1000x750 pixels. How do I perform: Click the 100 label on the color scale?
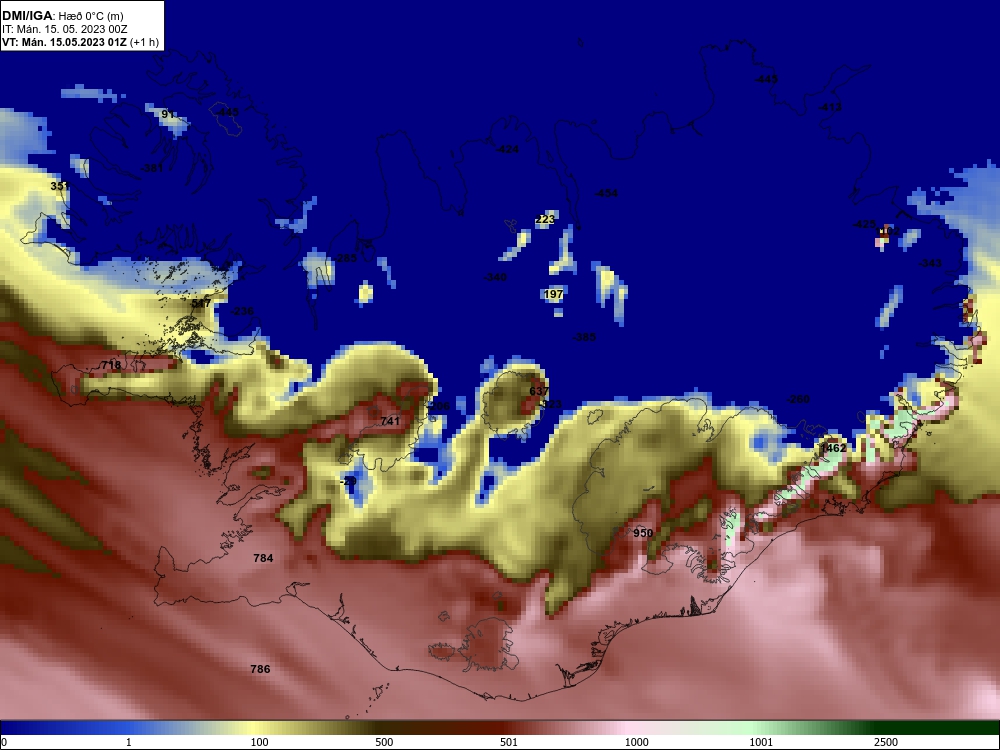pyautogui.click(x=260, y=742)
